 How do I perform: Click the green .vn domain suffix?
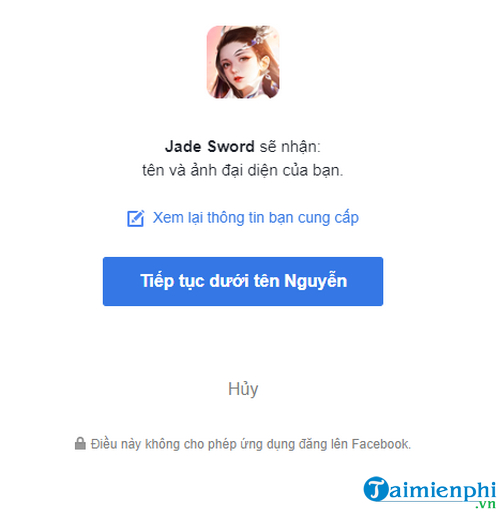tap(486, 504)
